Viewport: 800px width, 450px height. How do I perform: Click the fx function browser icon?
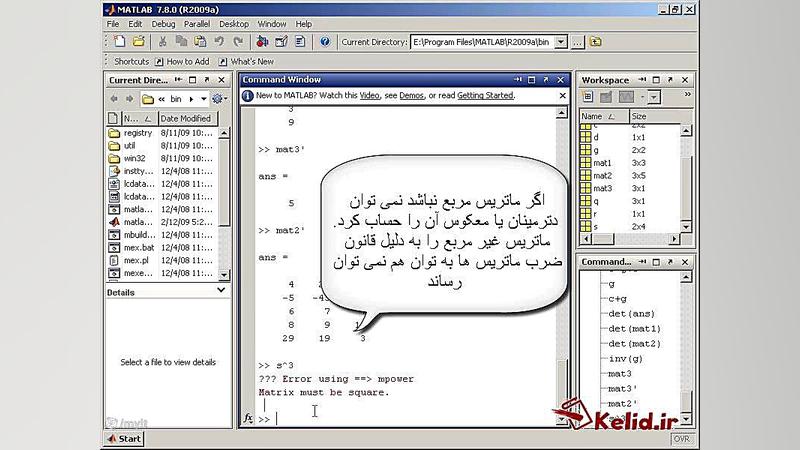point(248,418)
